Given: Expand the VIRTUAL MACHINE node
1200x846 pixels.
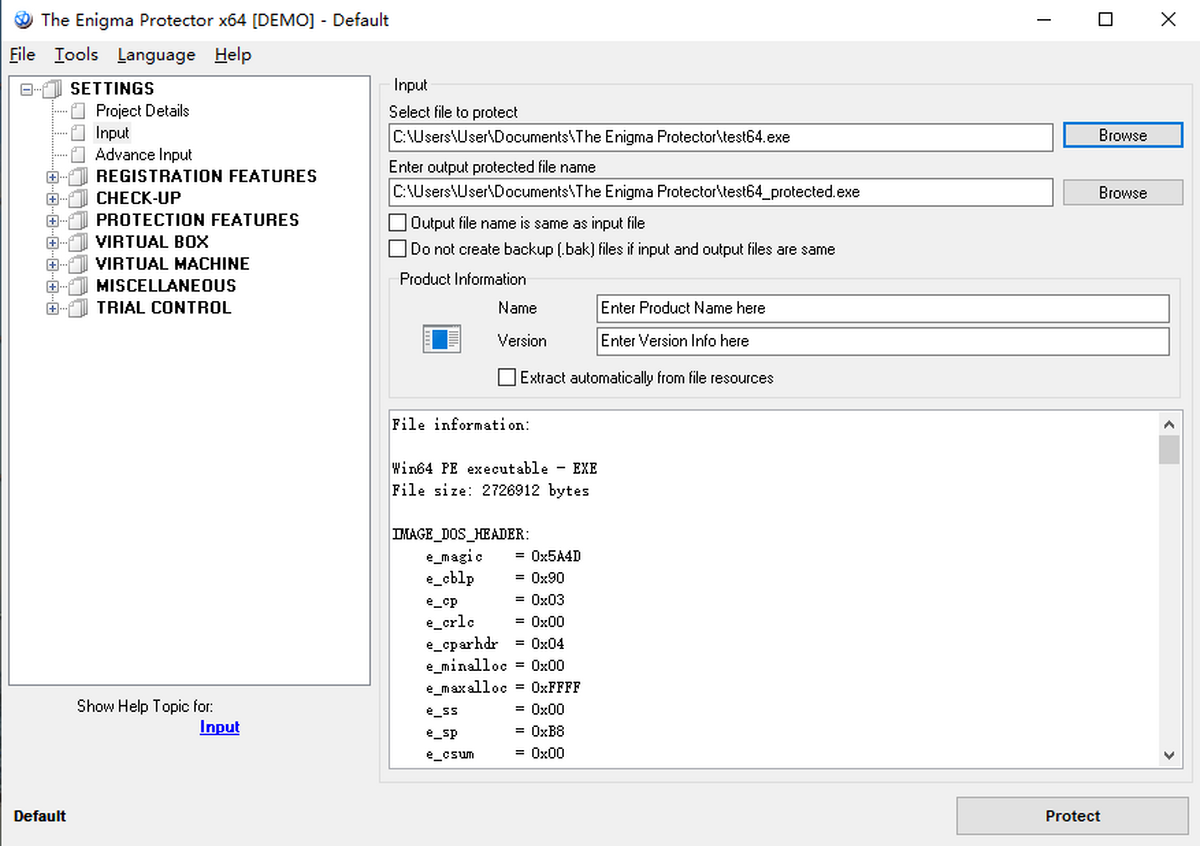Looking at the screenshot, I should coord(53,265).
